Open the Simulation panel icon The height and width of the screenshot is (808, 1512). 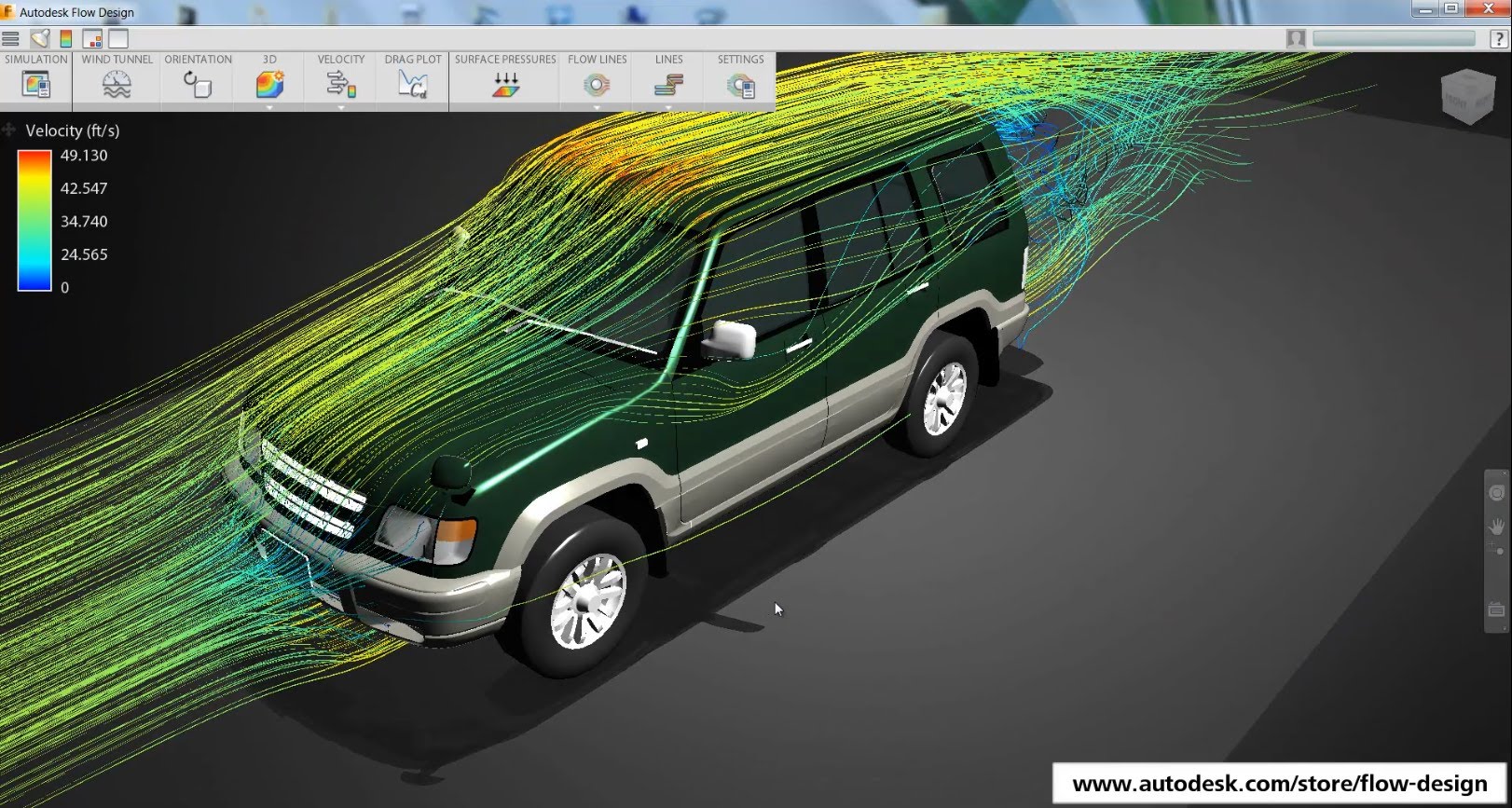click(35, 86)
